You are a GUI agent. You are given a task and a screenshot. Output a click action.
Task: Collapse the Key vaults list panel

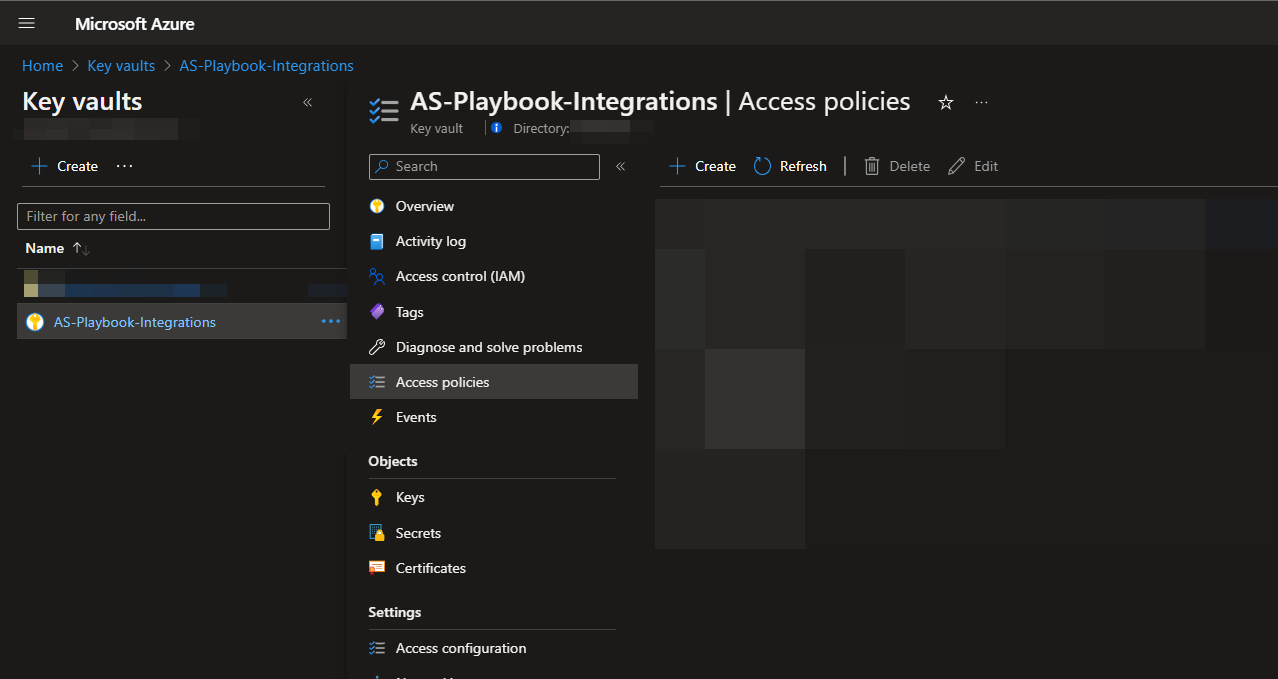(308, 102)
